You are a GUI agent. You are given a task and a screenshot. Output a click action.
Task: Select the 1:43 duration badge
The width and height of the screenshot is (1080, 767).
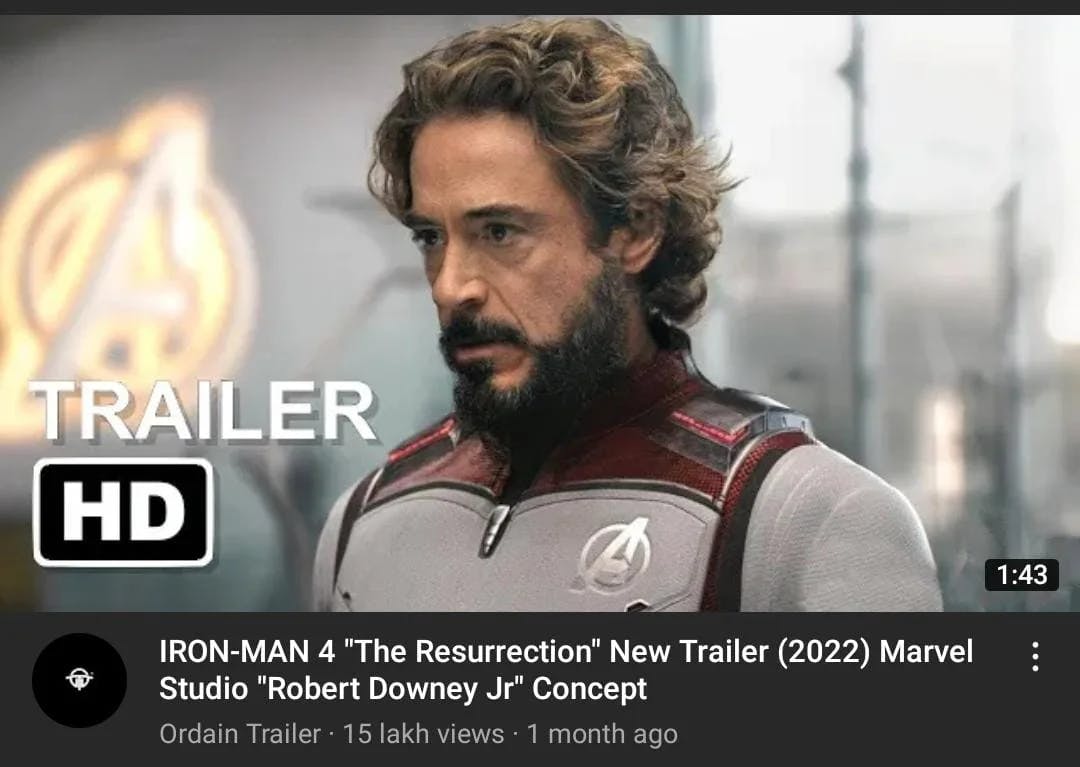1021,575
